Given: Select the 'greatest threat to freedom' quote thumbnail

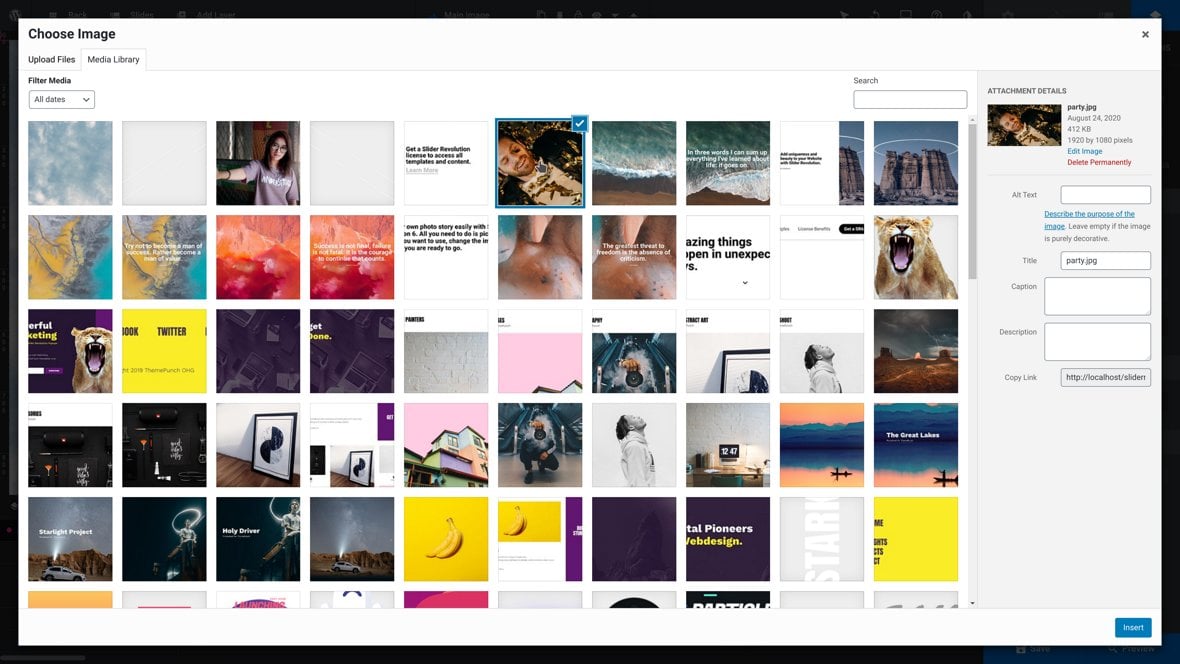Looking at the screenshot, I should coord(634,257).
